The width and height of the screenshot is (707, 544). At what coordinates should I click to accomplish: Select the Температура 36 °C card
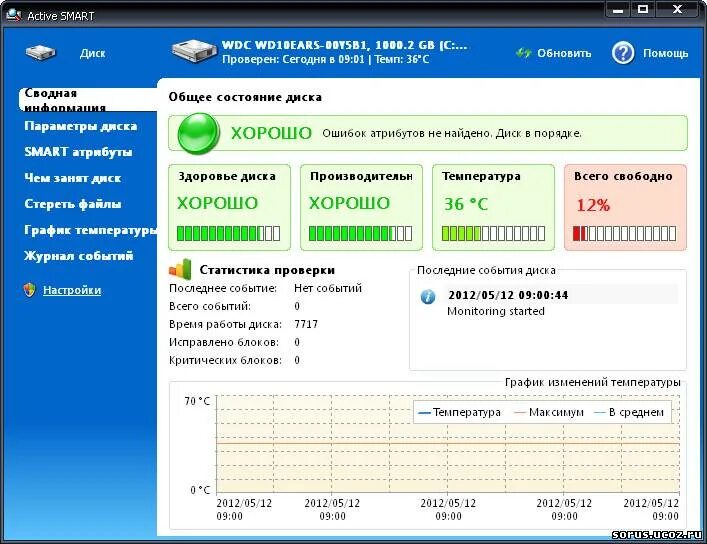[493, 207]
